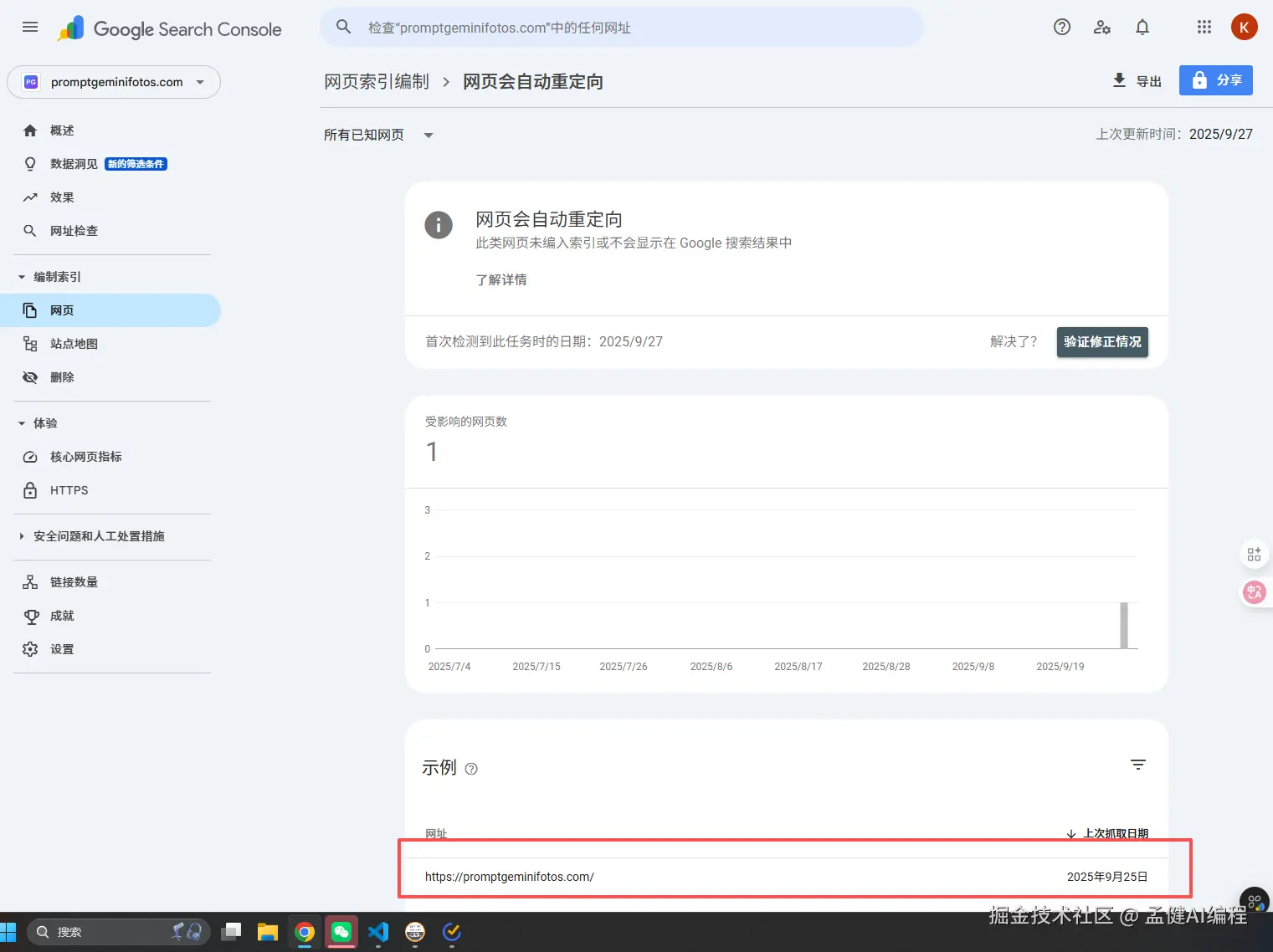Open the 所有已知网页 filter dropdown

click(x=378, y=135)
